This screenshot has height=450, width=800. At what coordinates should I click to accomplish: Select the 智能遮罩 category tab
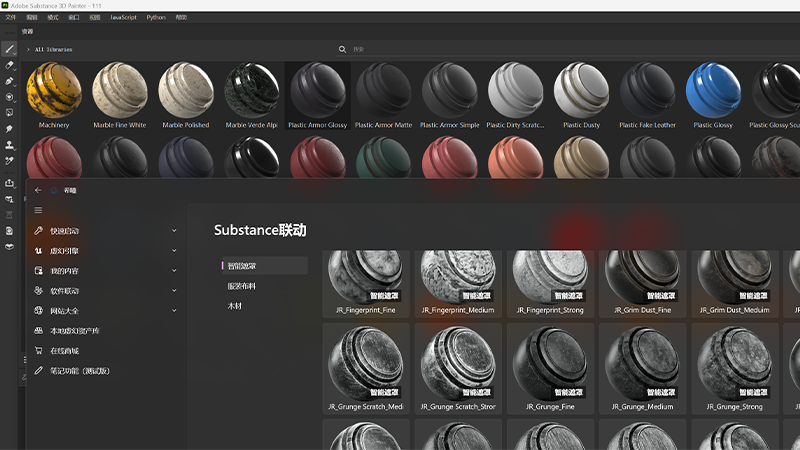(264, 266)
